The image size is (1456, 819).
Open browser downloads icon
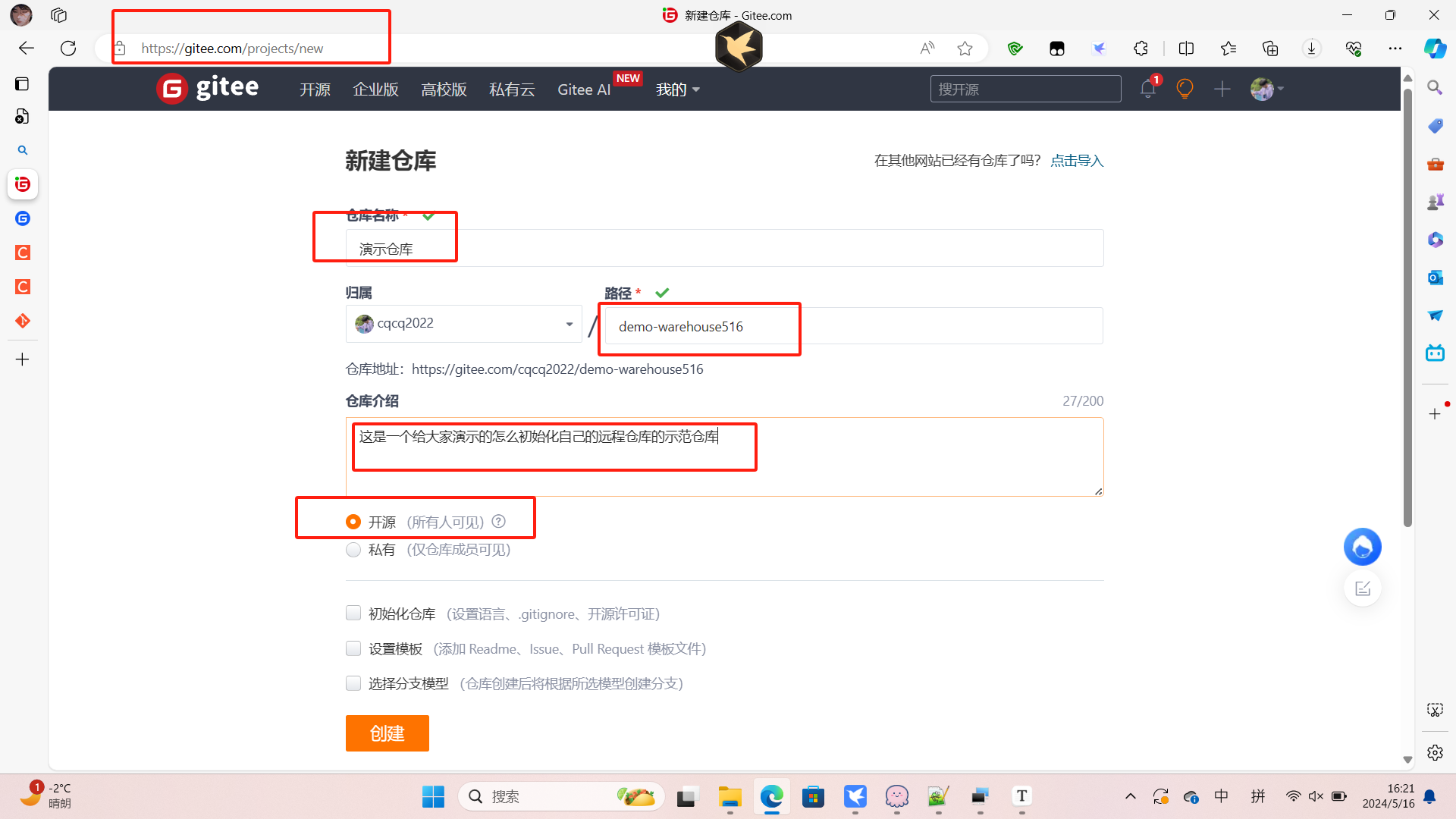click(1311, 49)
